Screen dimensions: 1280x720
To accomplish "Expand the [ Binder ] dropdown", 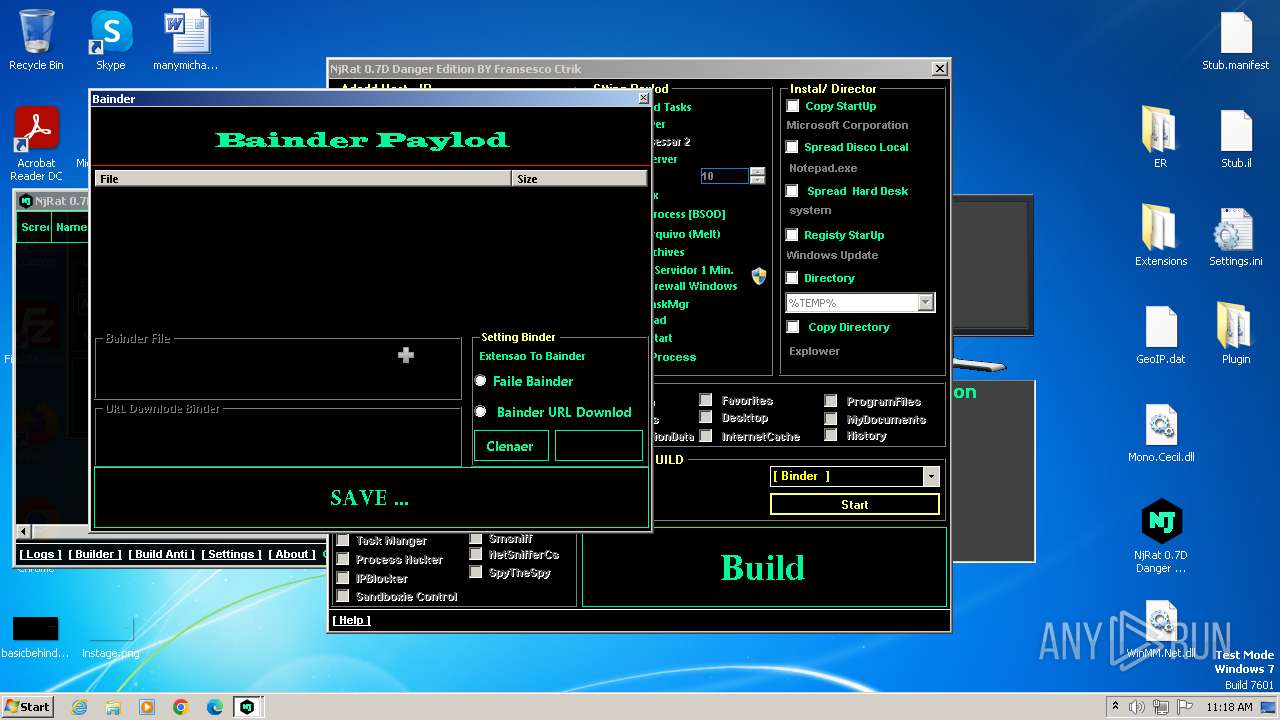I will [x=930, y=476].
